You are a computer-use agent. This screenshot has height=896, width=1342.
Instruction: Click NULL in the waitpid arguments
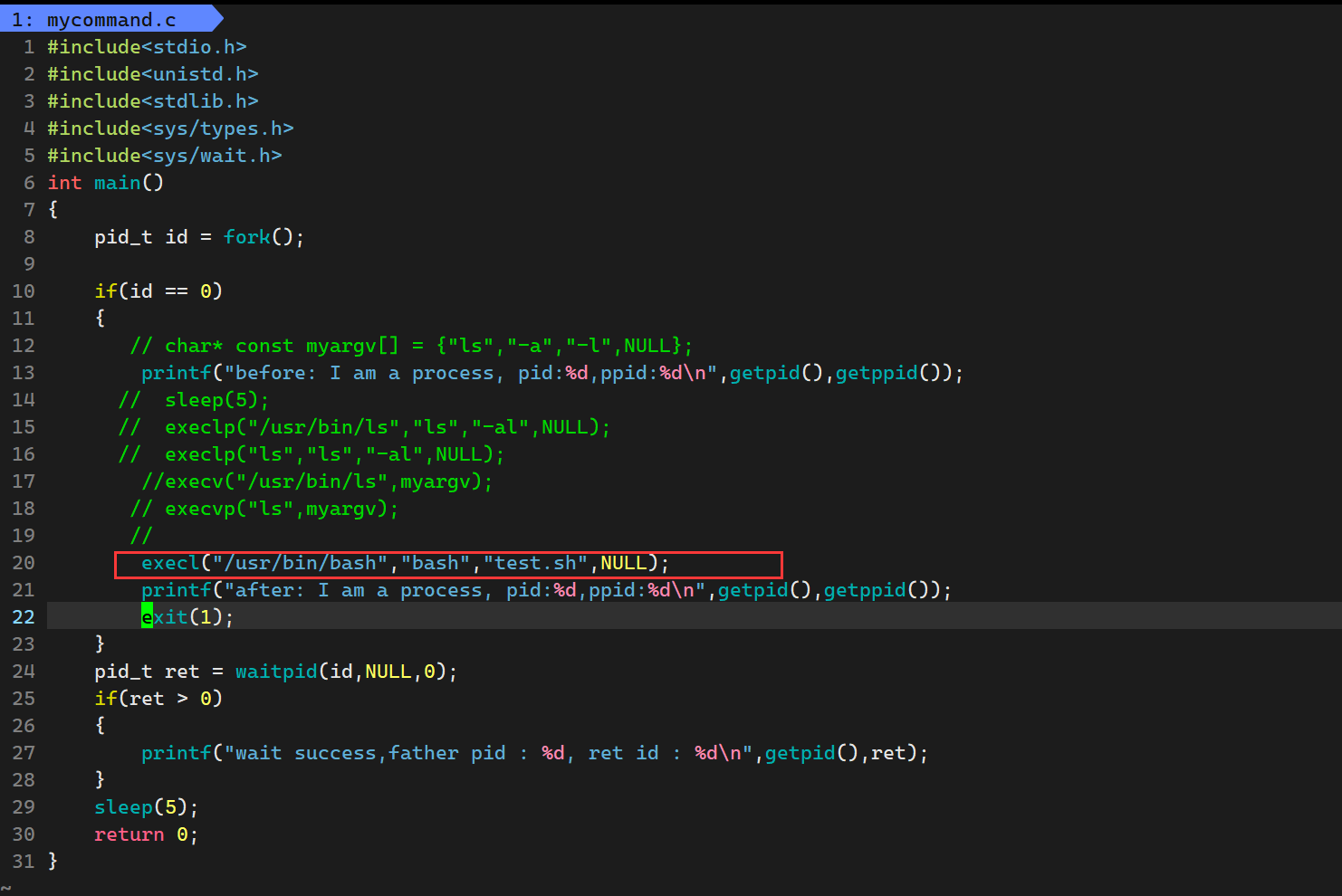(388, 672)
